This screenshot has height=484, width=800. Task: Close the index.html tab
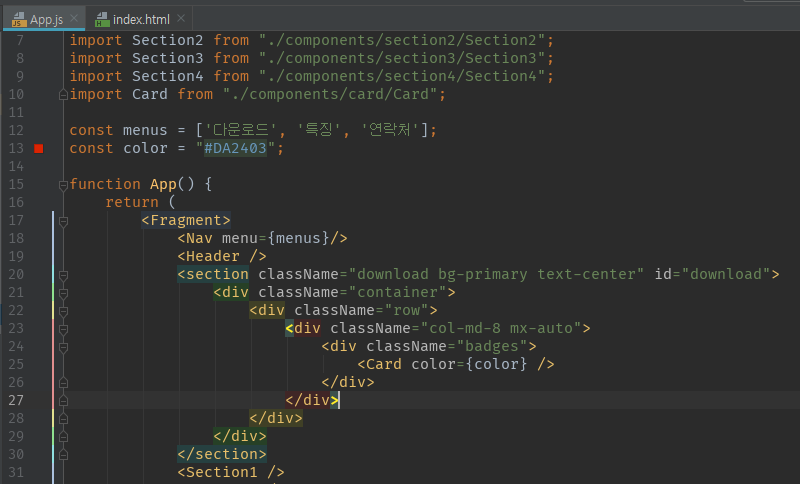pos(181,18)
